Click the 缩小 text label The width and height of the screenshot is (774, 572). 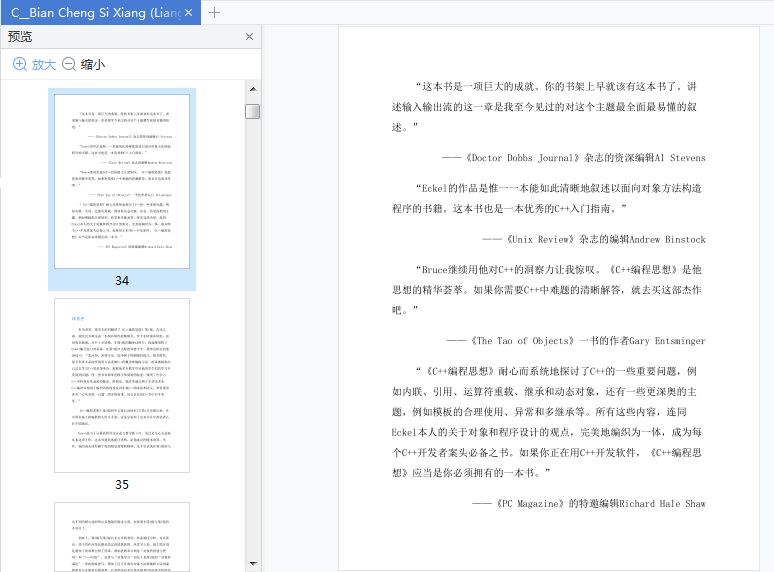[x=93, y=65]
